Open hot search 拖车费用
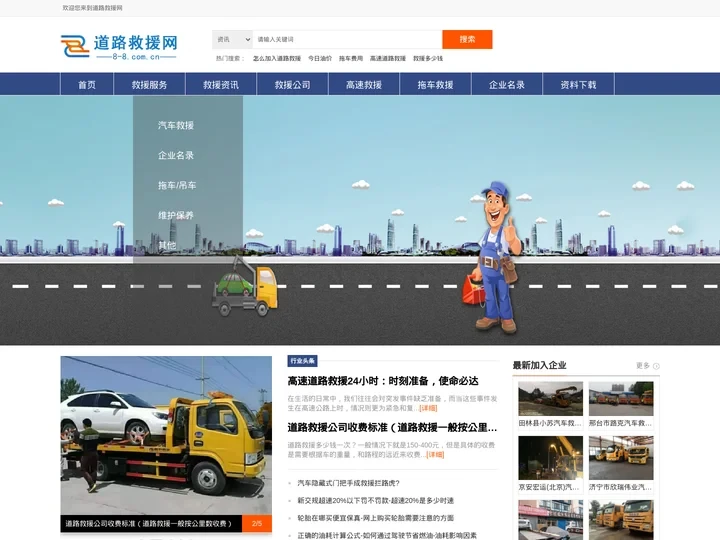Screen dimensions: 720x540 coord(351,58)
